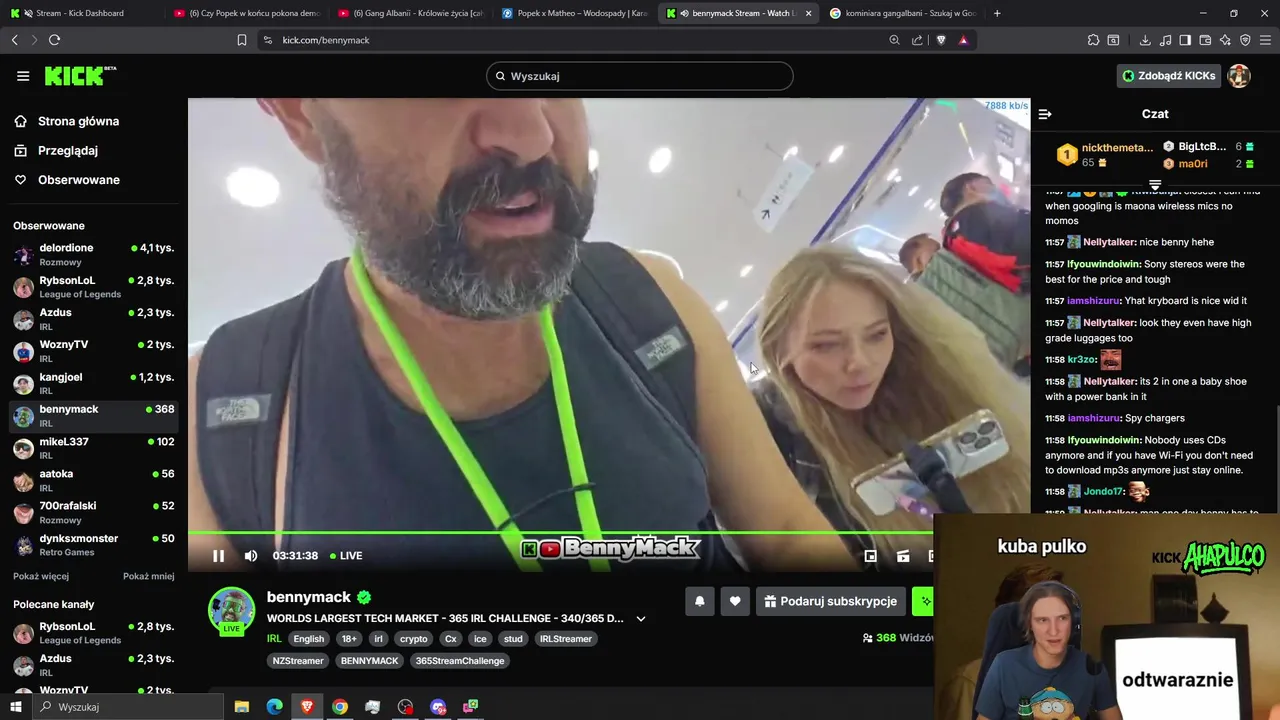Switch to Stream - Kick Dashboard tab
Image resolution: width=1280 pixels, height=720 pixels.
(x=80, y=13)
